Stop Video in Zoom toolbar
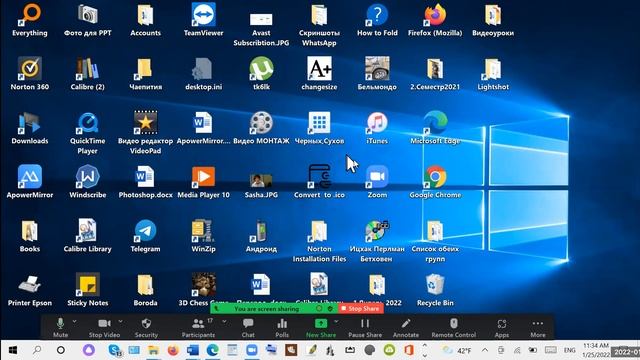Viewport: 640px width, 360px height. point(104,327)
